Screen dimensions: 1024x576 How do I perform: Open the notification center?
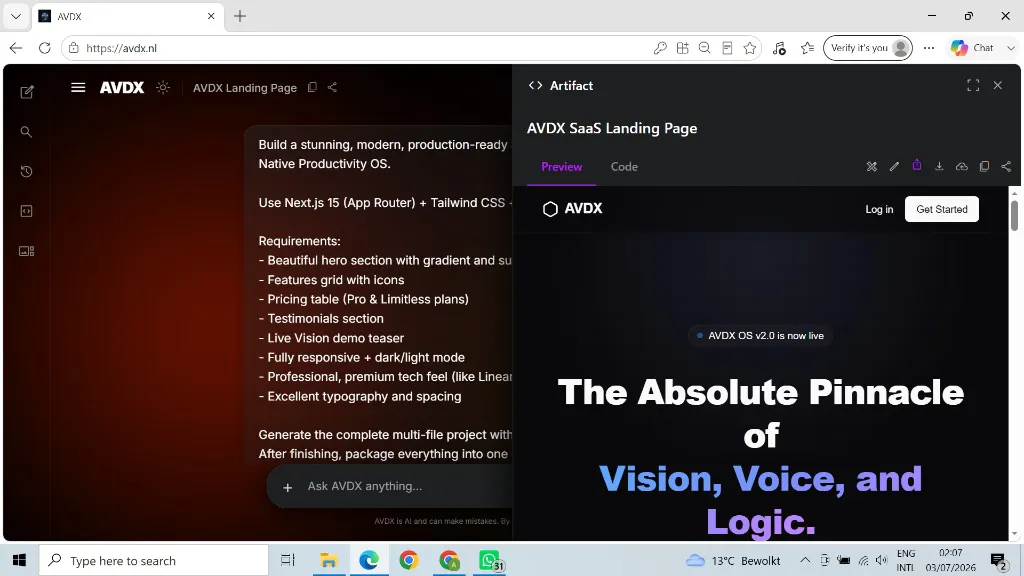pyautogui.click(x=998, y=560)
